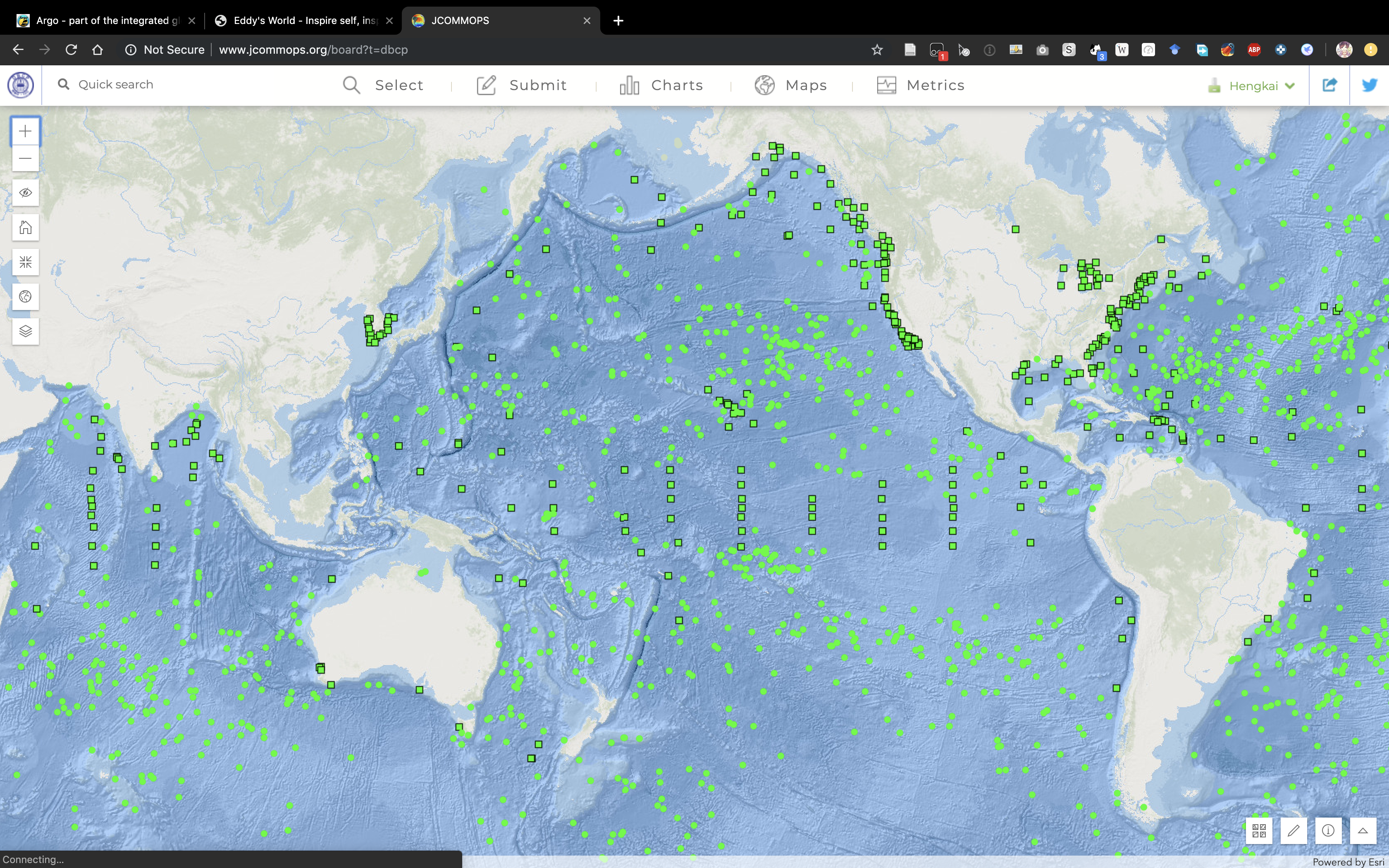1389x868 pixels.
Task: Click the yellow Chrome update alert icon
Action: click(x=1371, y=50)
